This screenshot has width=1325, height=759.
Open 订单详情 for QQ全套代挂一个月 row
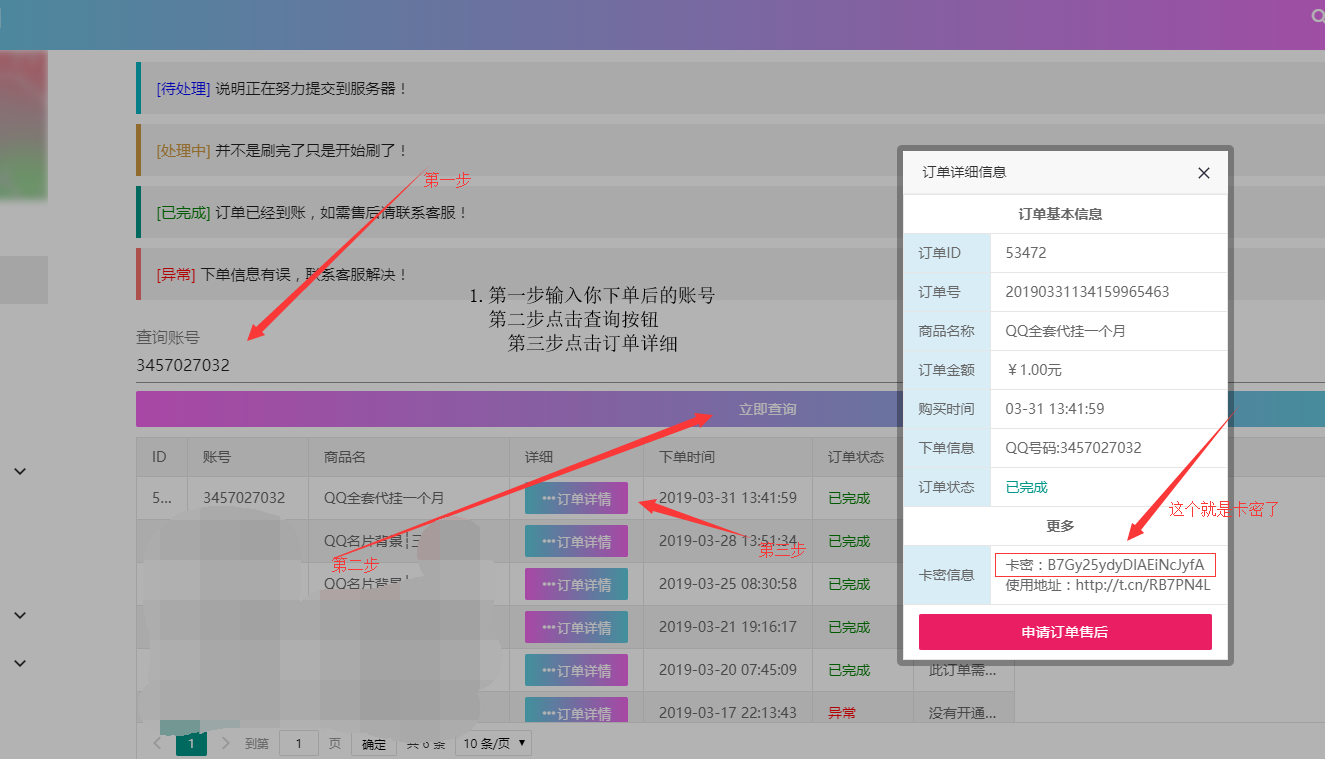[576, 498]
